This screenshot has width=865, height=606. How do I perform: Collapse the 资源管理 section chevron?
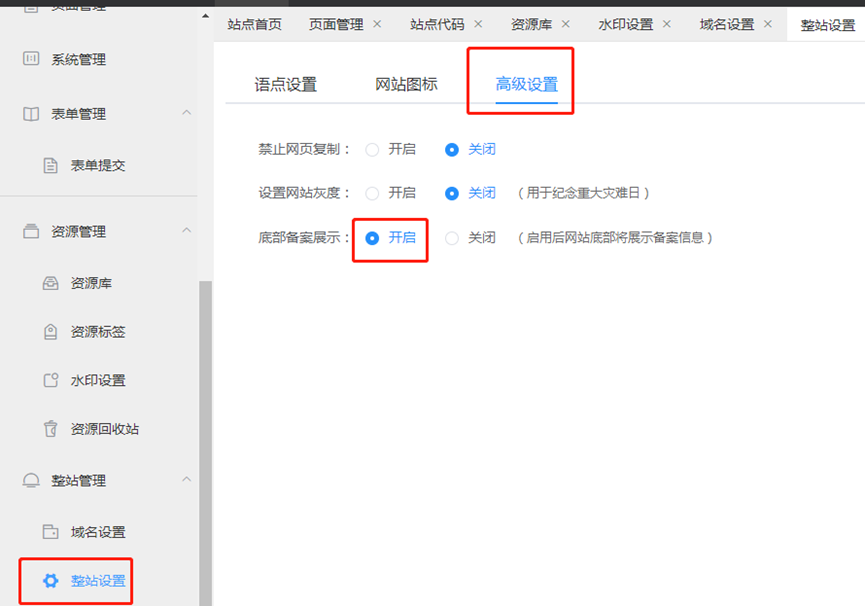click(x=186, y=231)
